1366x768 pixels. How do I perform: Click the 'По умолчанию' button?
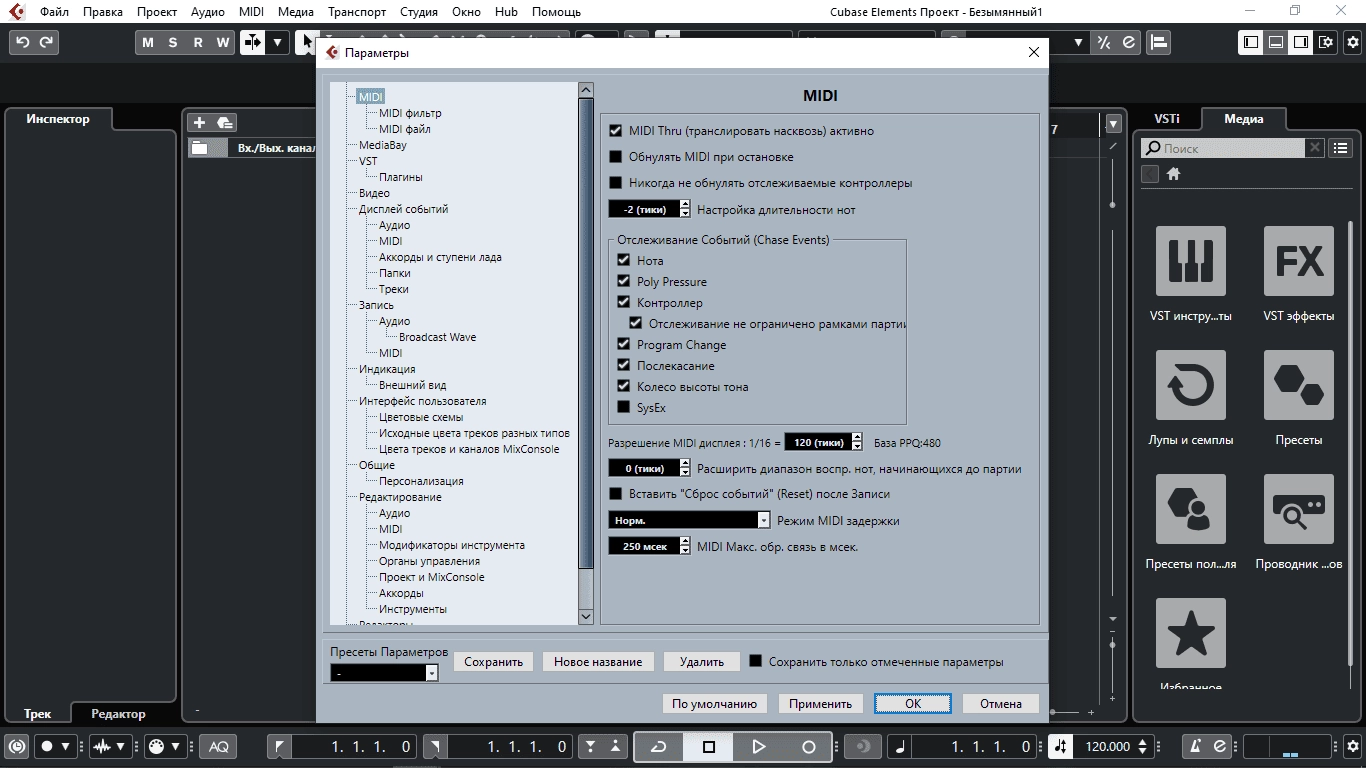pos(714,704)
